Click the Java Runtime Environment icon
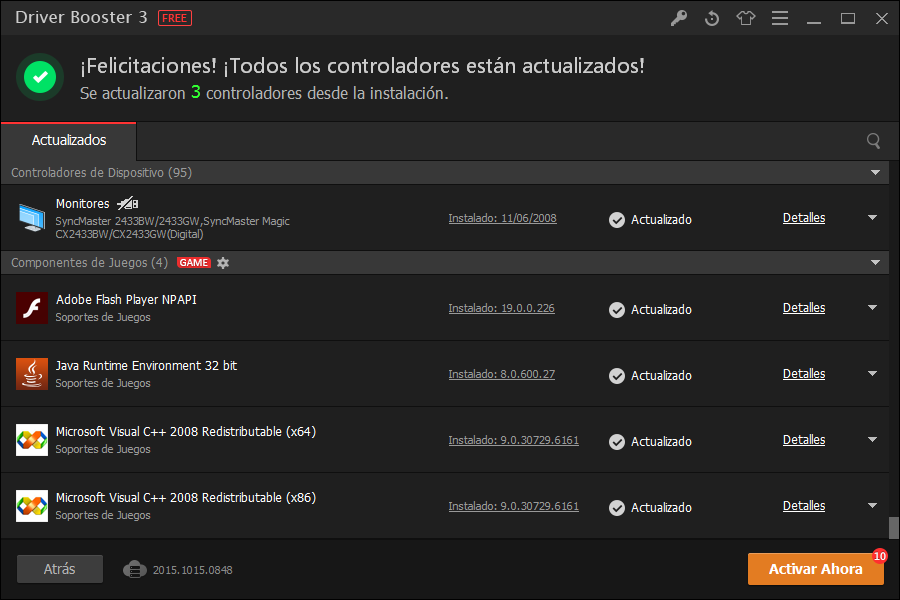900x600 pixels. click(x=32, y=374)
